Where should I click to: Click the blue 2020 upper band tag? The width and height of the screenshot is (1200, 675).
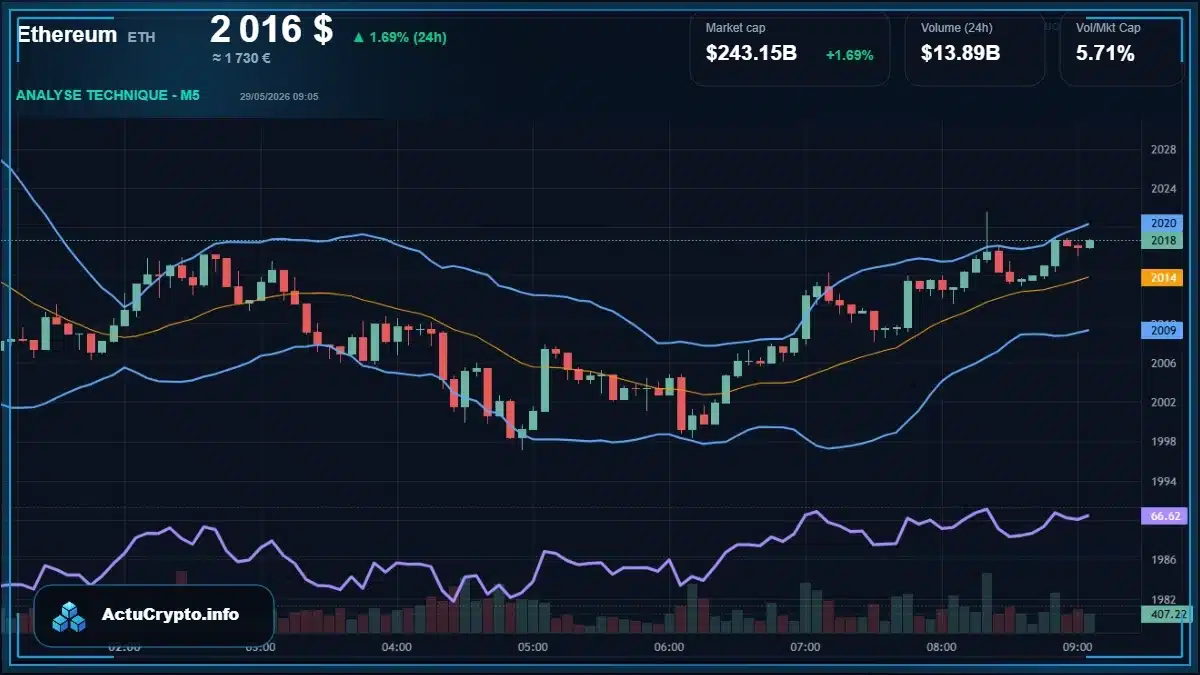tap(1162, 223)
